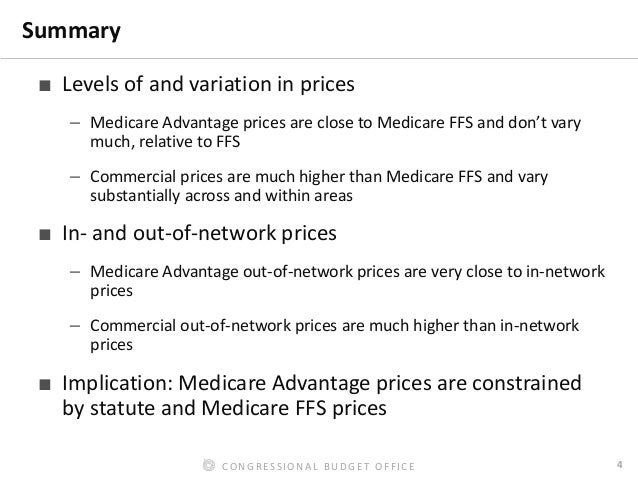Select the Summary slide title

tap(71, 32)
